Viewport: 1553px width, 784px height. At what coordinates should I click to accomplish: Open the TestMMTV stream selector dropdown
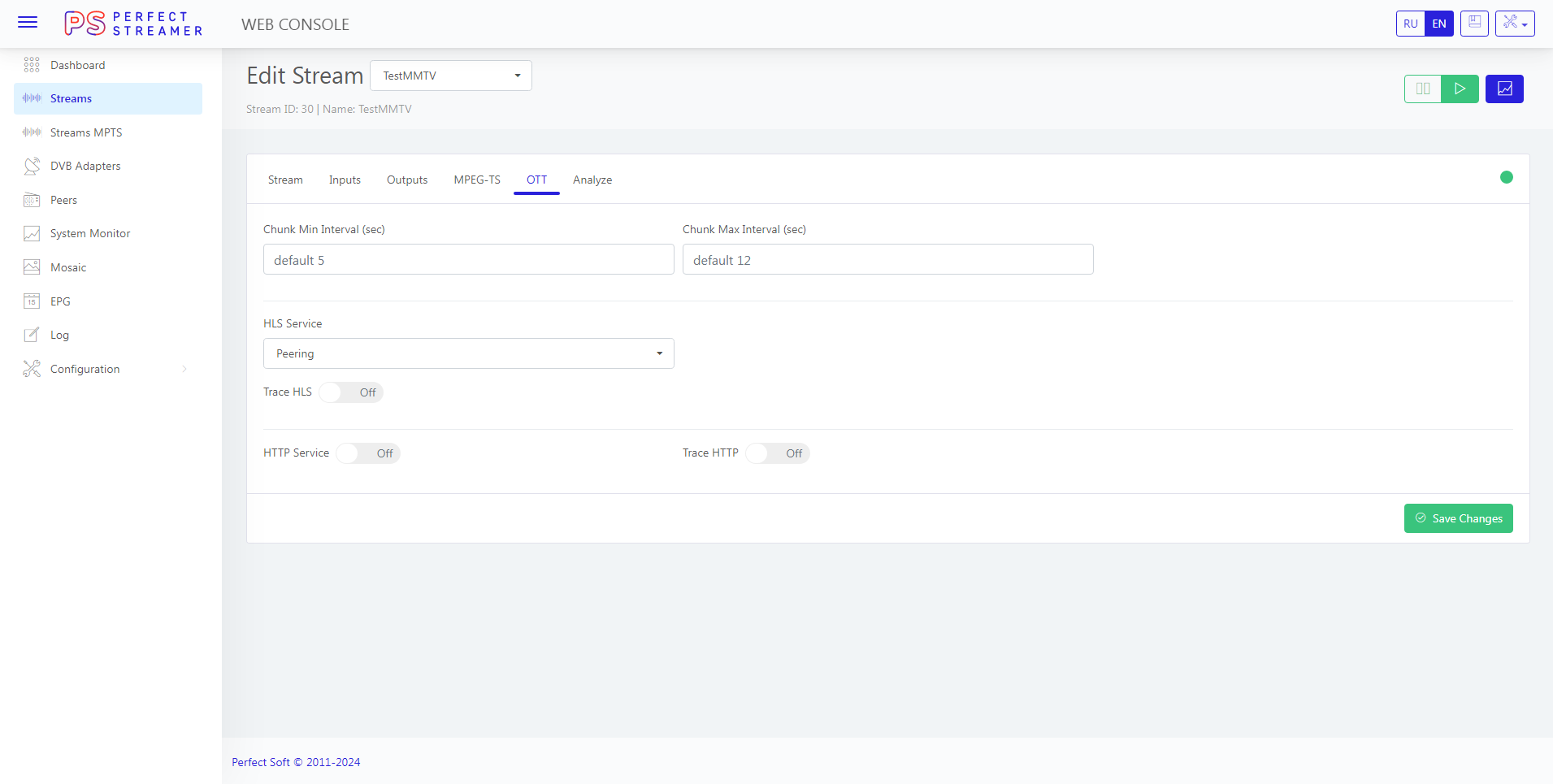(451, 76)
